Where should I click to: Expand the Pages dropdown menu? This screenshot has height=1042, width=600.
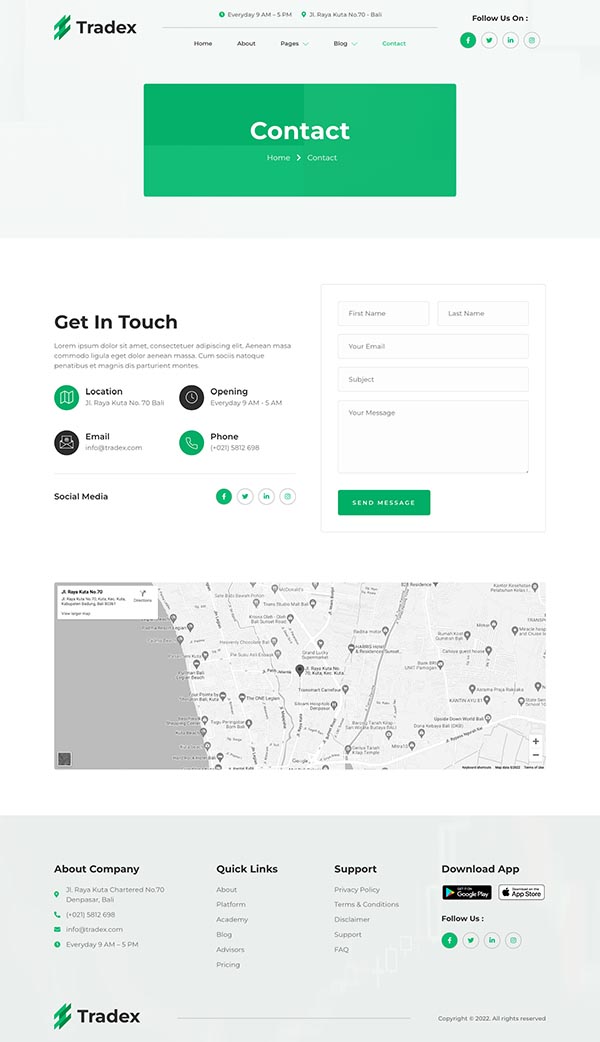point(294,44)
